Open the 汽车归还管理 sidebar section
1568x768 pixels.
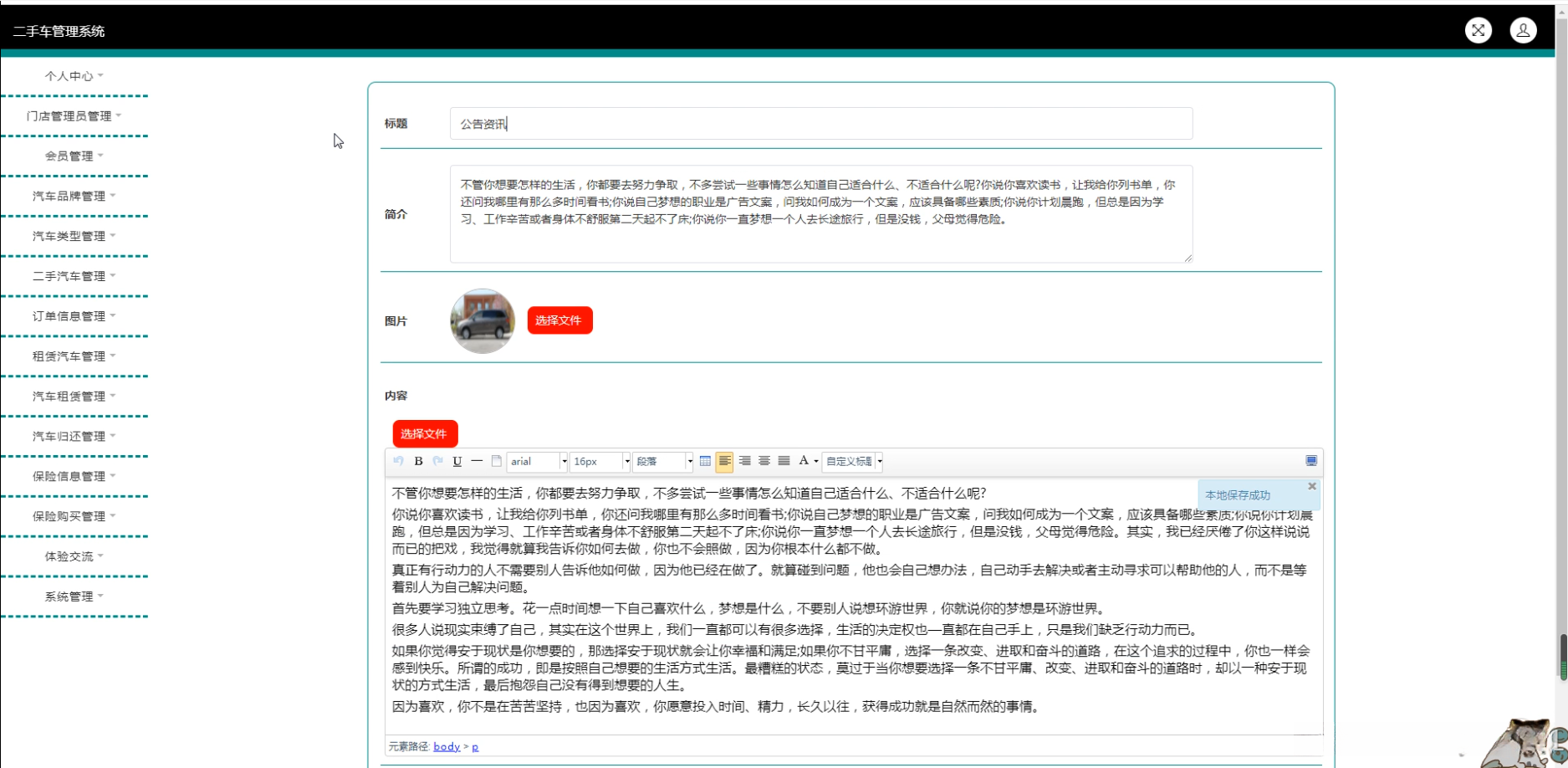pos(74,437)
